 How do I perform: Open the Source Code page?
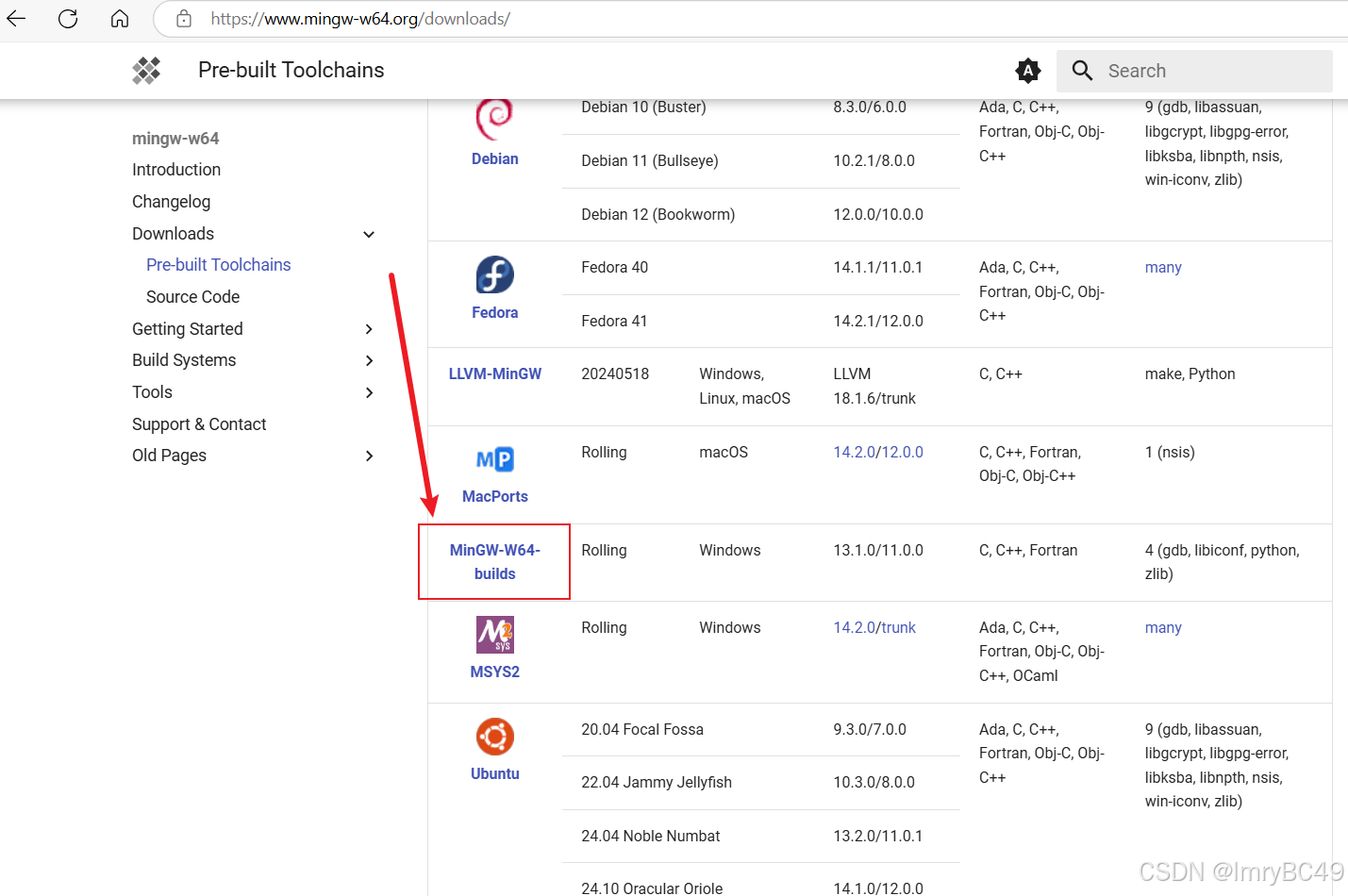coord(192,297)
